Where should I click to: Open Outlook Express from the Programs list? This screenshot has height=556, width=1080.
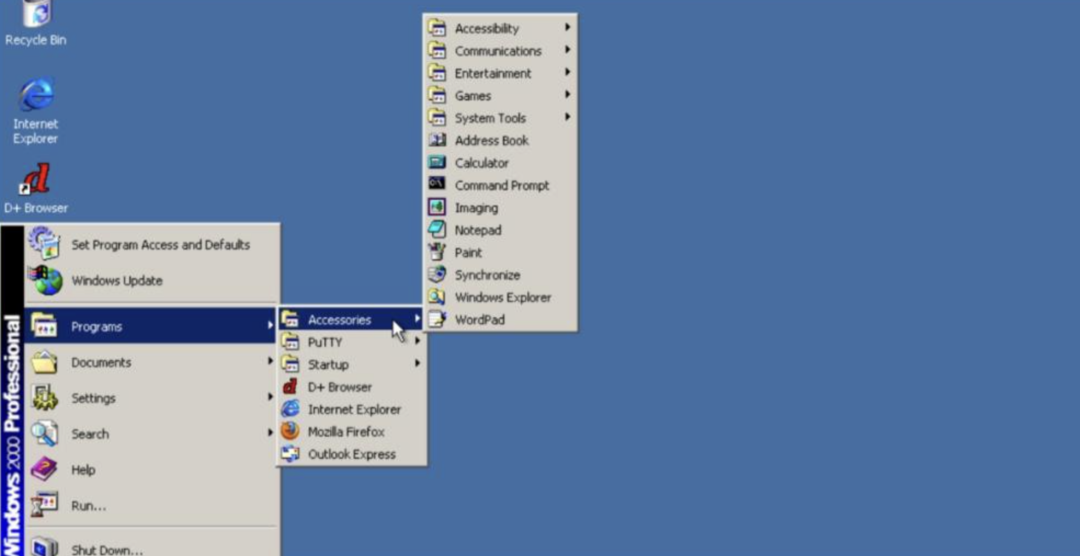pyautogui.click(x=351, y=454)
